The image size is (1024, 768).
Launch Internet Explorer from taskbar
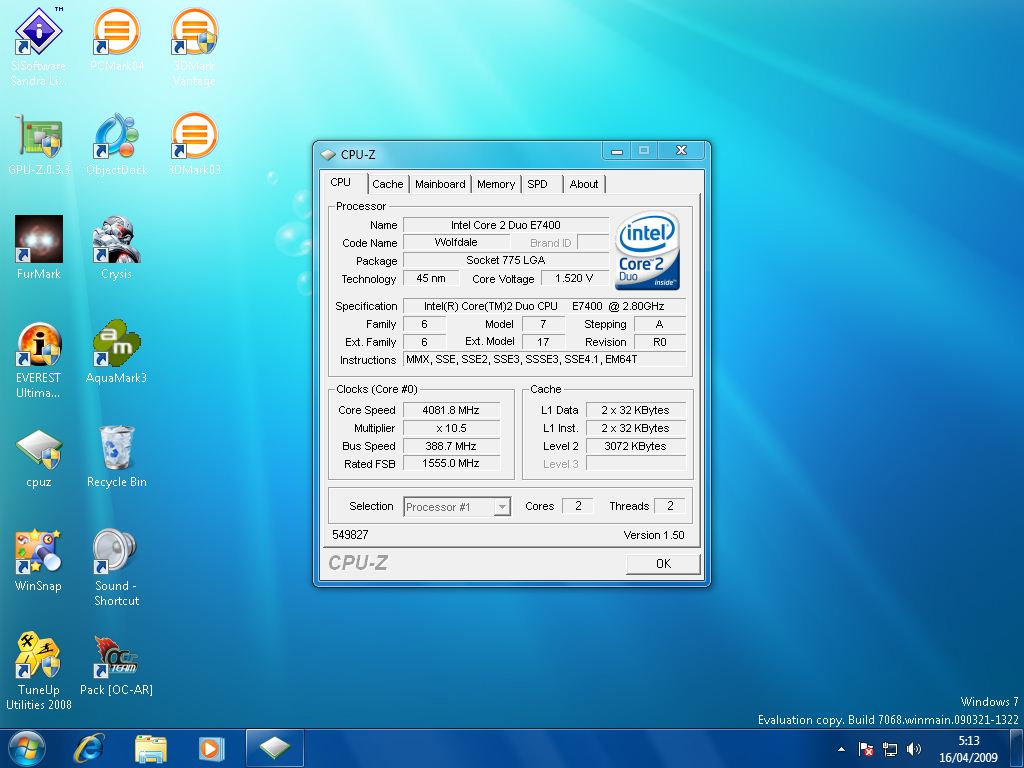[89, 749]
